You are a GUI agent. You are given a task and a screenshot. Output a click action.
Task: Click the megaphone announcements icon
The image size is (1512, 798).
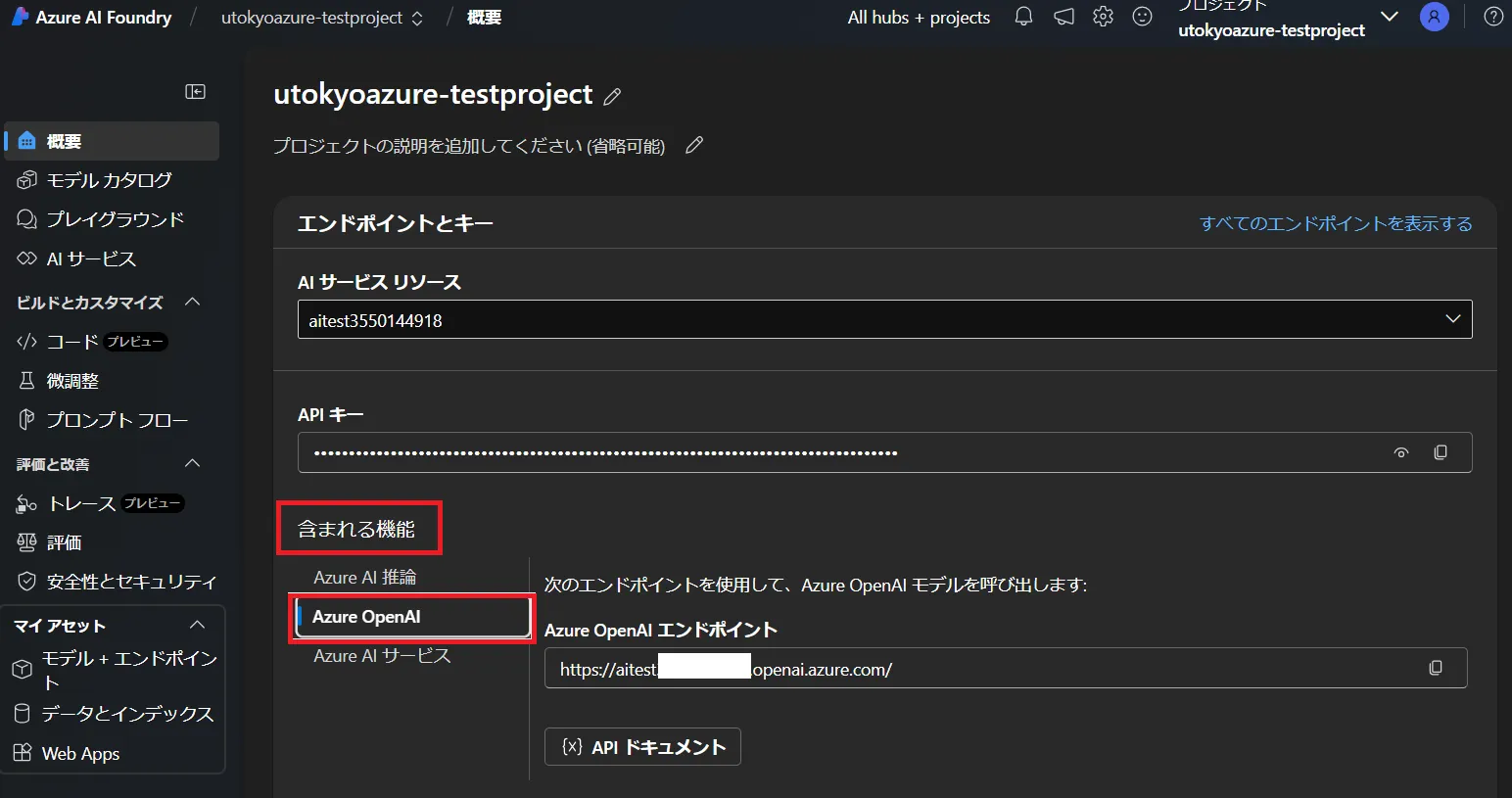coord(1063,17)
